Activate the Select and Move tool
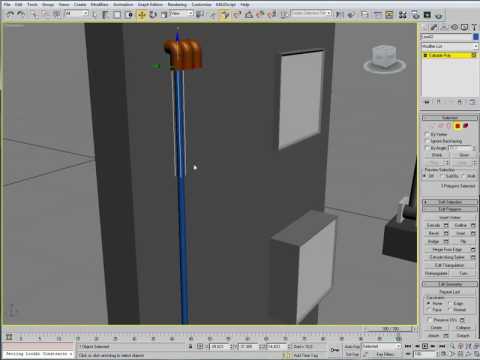The height and width of the screenshot is (360, 480). coord(142,15)
